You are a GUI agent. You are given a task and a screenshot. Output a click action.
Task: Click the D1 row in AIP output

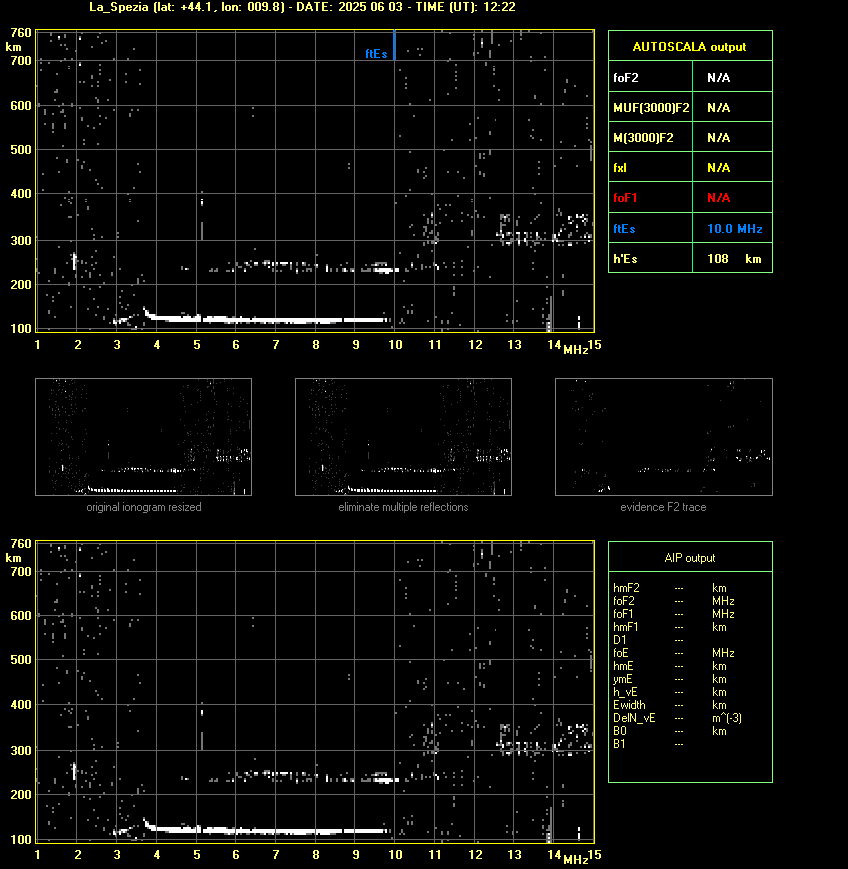point(648,640)
